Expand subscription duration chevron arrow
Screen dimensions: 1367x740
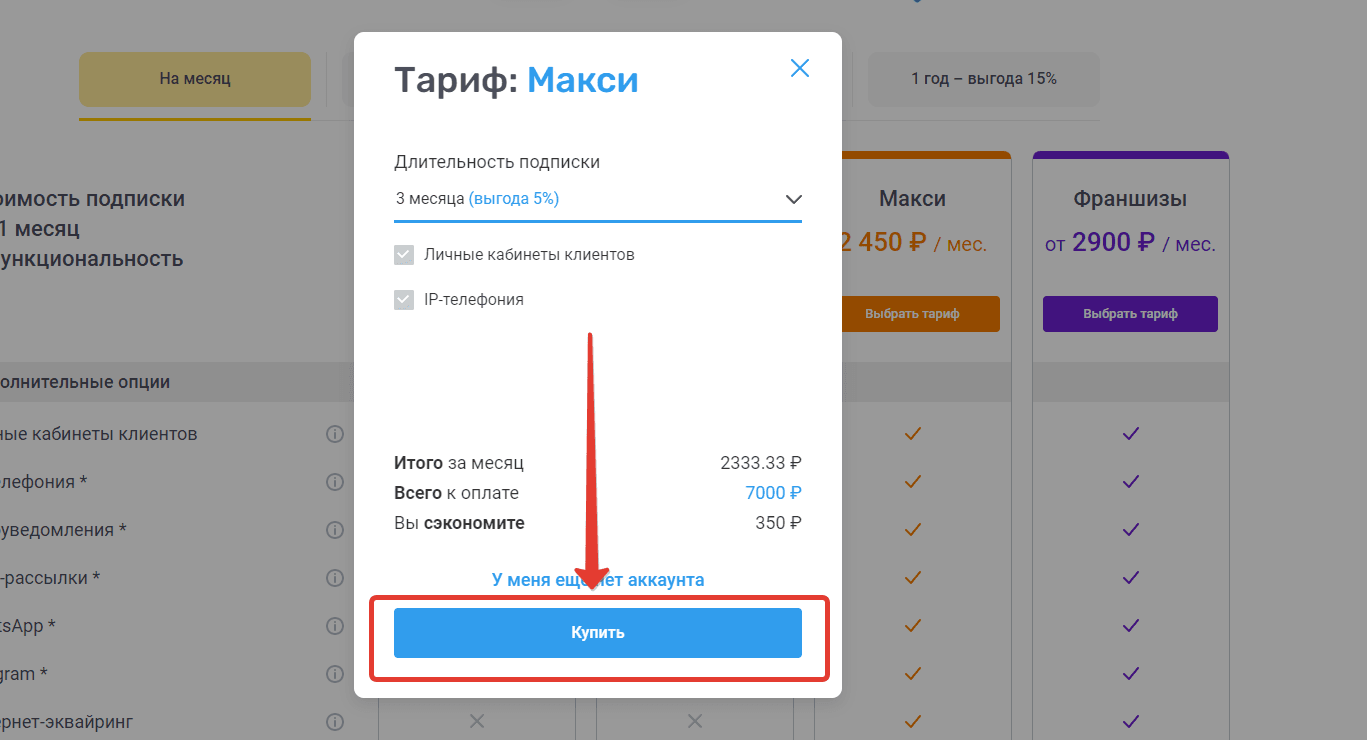coord(793,199)
